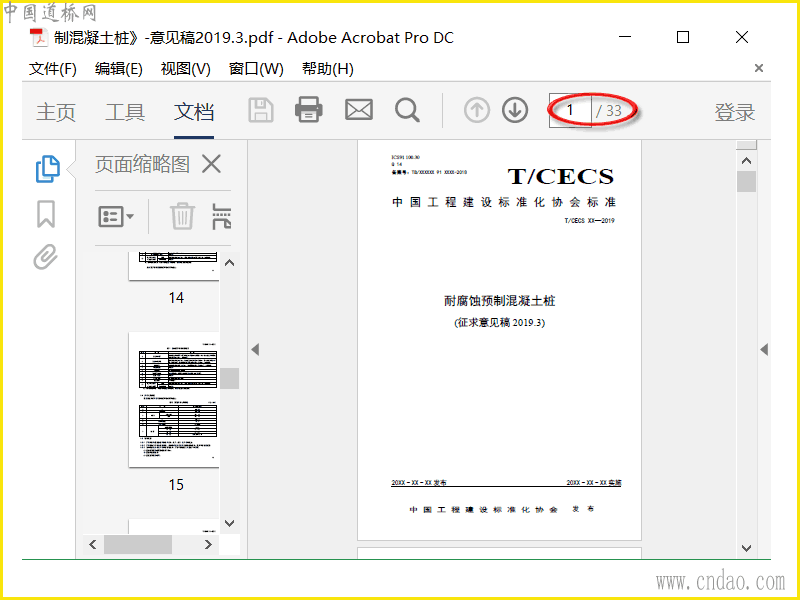800x600 pixels.
Task: Click the page 14 number label
Action: click(176, 297)
